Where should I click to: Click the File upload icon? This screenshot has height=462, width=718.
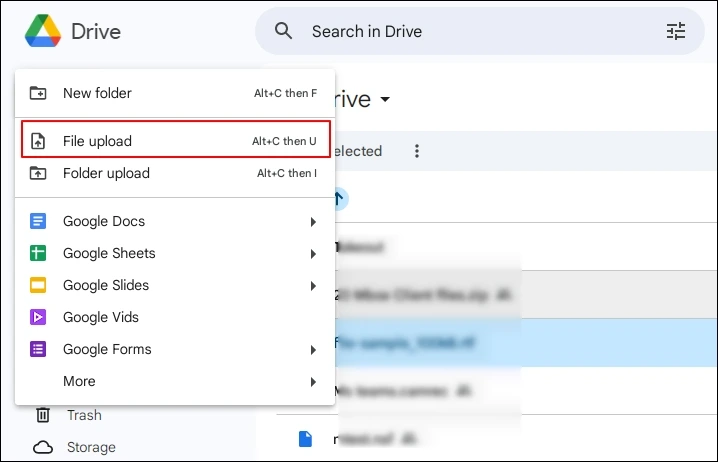coord(38,141)
